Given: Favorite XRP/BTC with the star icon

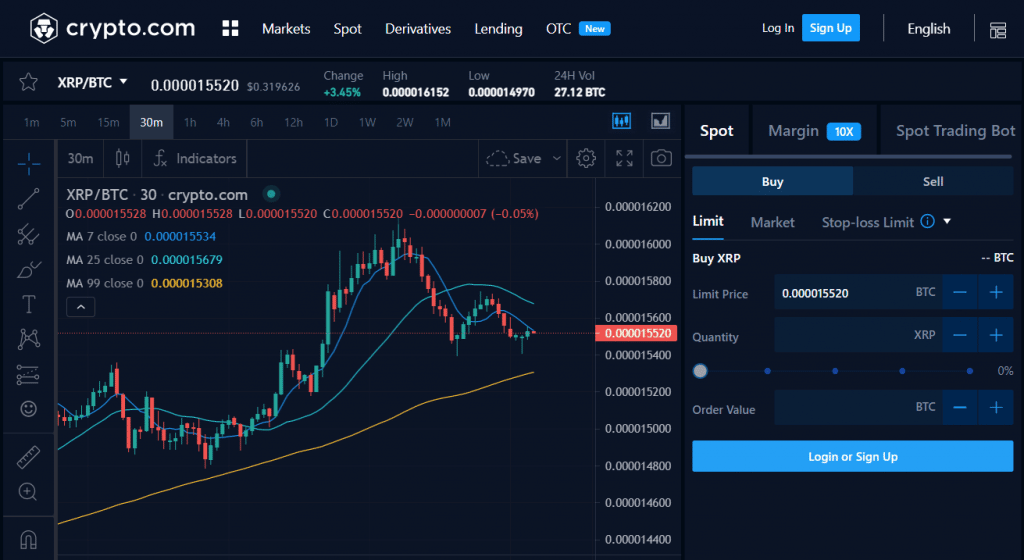Looking at the screenshot, I should [x=28, y=82].
